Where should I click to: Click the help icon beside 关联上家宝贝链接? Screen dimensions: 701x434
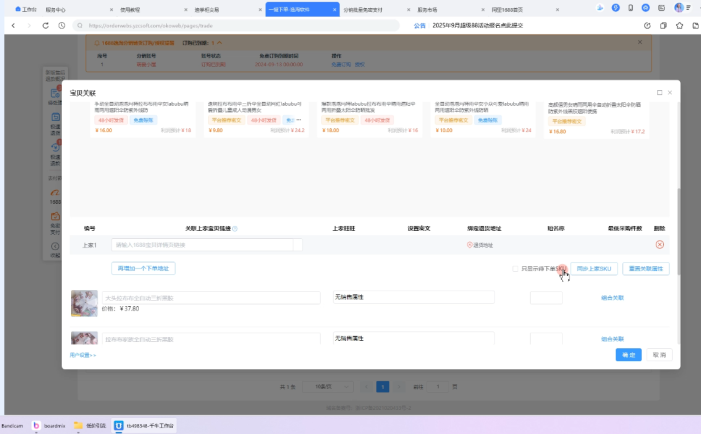click(x=235, y=228)
